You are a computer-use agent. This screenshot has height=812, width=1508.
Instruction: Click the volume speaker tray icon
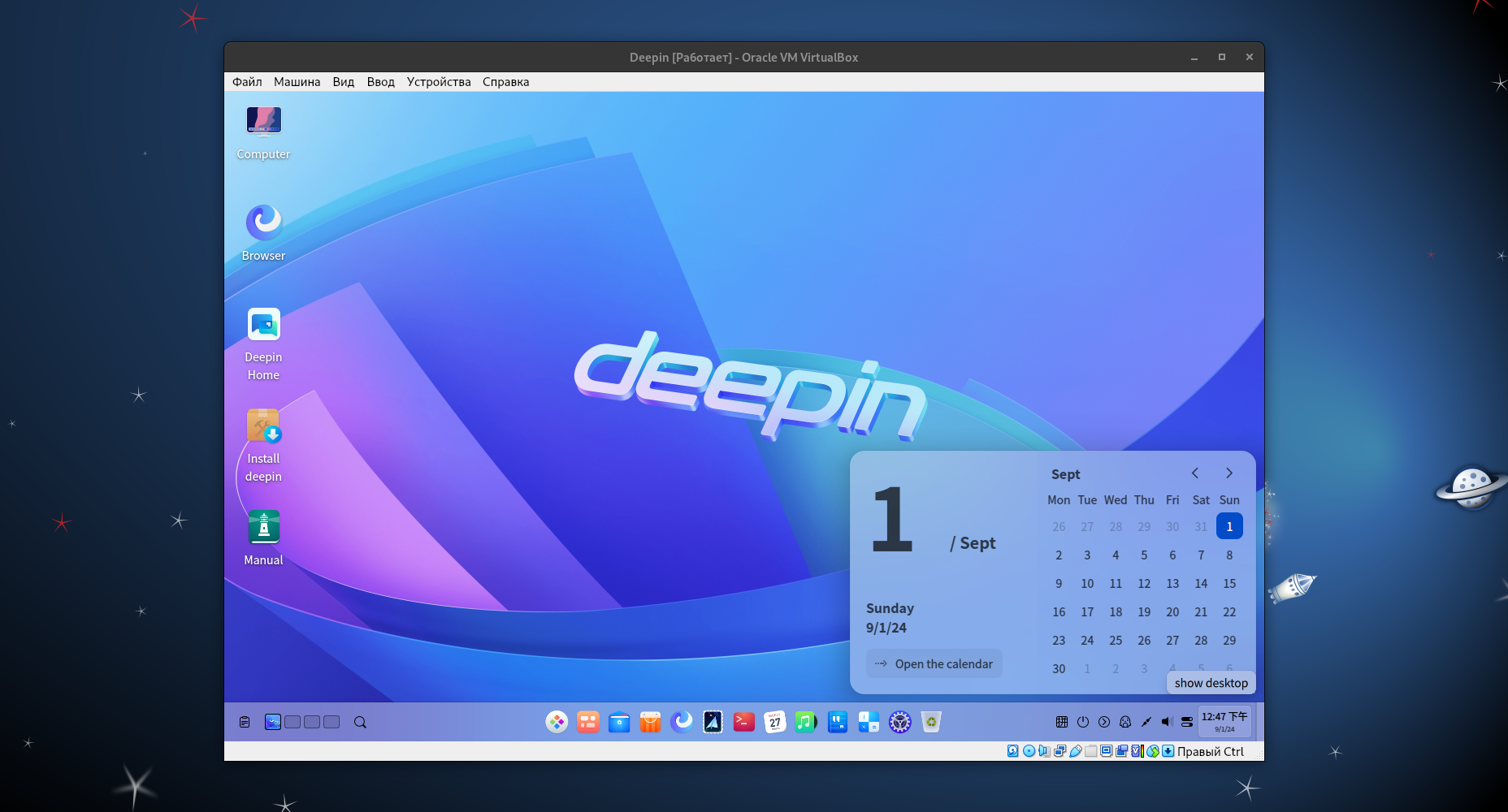click(x=1167, y=722)
